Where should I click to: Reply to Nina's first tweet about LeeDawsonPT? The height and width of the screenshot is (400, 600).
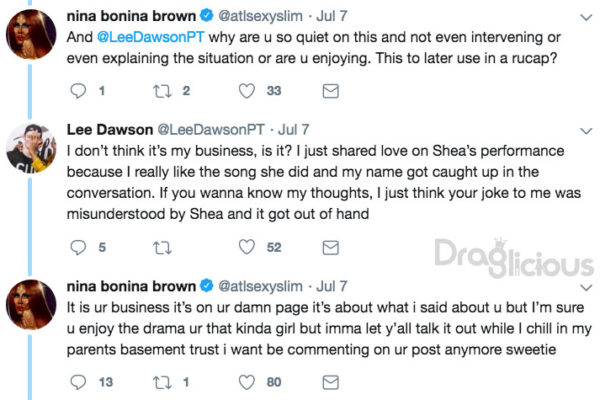tap(78, 91)
